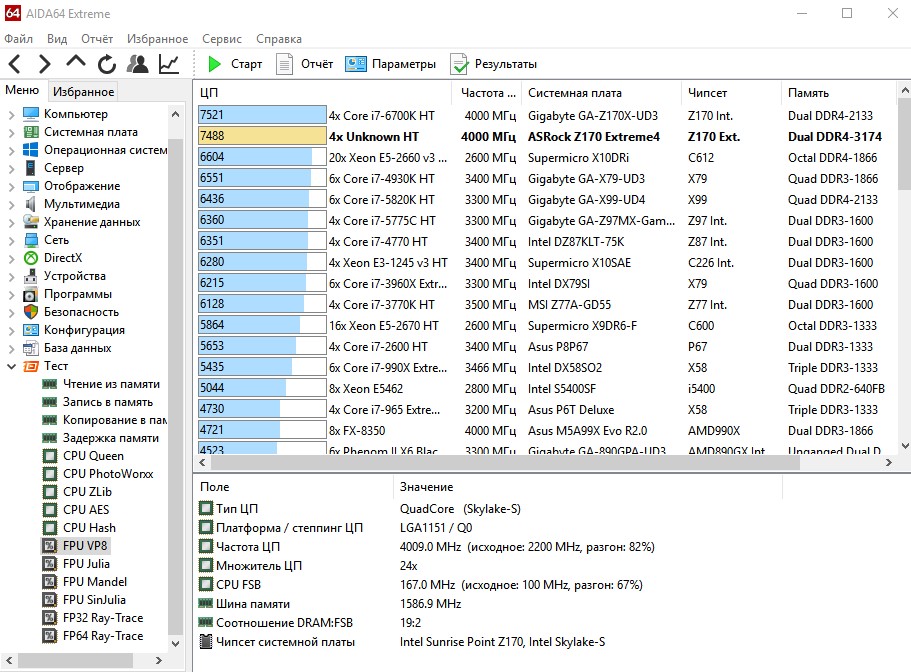Open the Отчёт menu in menu bar

click(97, 39)
